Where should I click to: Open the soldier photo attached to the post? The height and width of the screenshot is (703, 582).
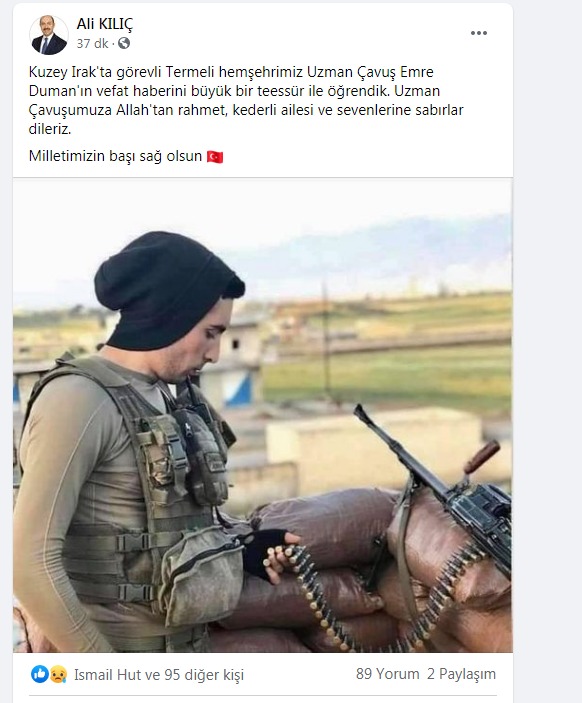pyautogui.click(x=263, y=415)
